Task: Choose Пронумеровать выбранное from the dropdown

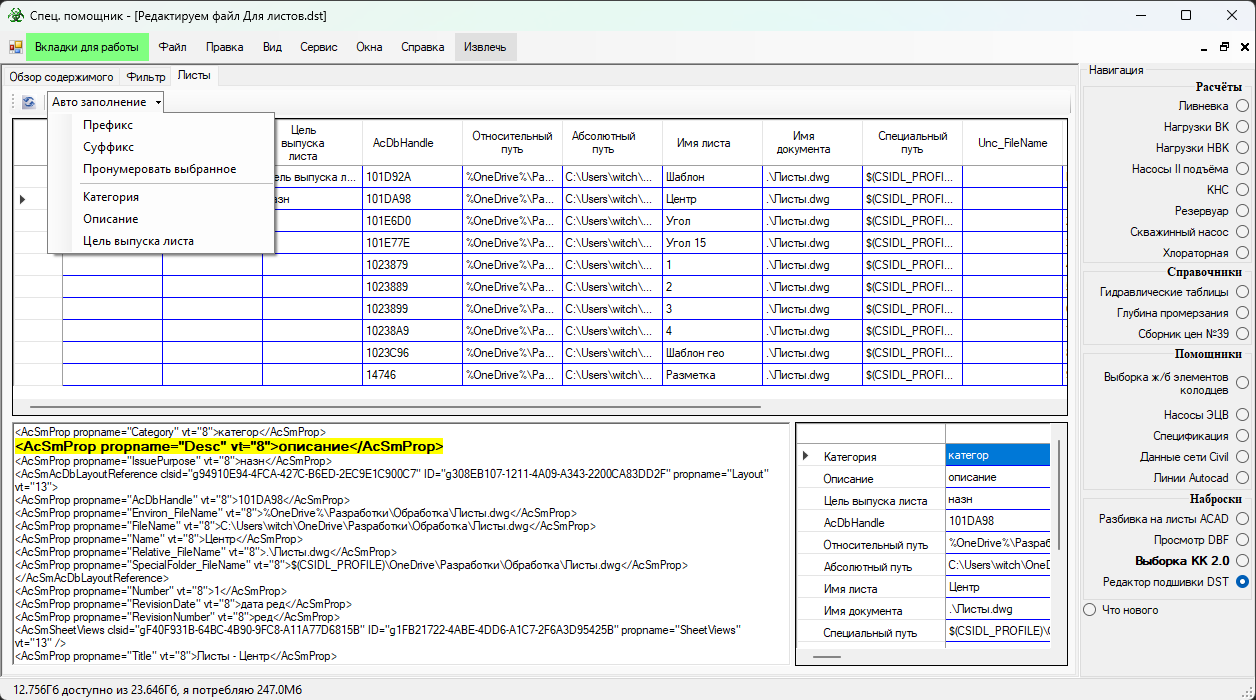Action: [159, 169]
